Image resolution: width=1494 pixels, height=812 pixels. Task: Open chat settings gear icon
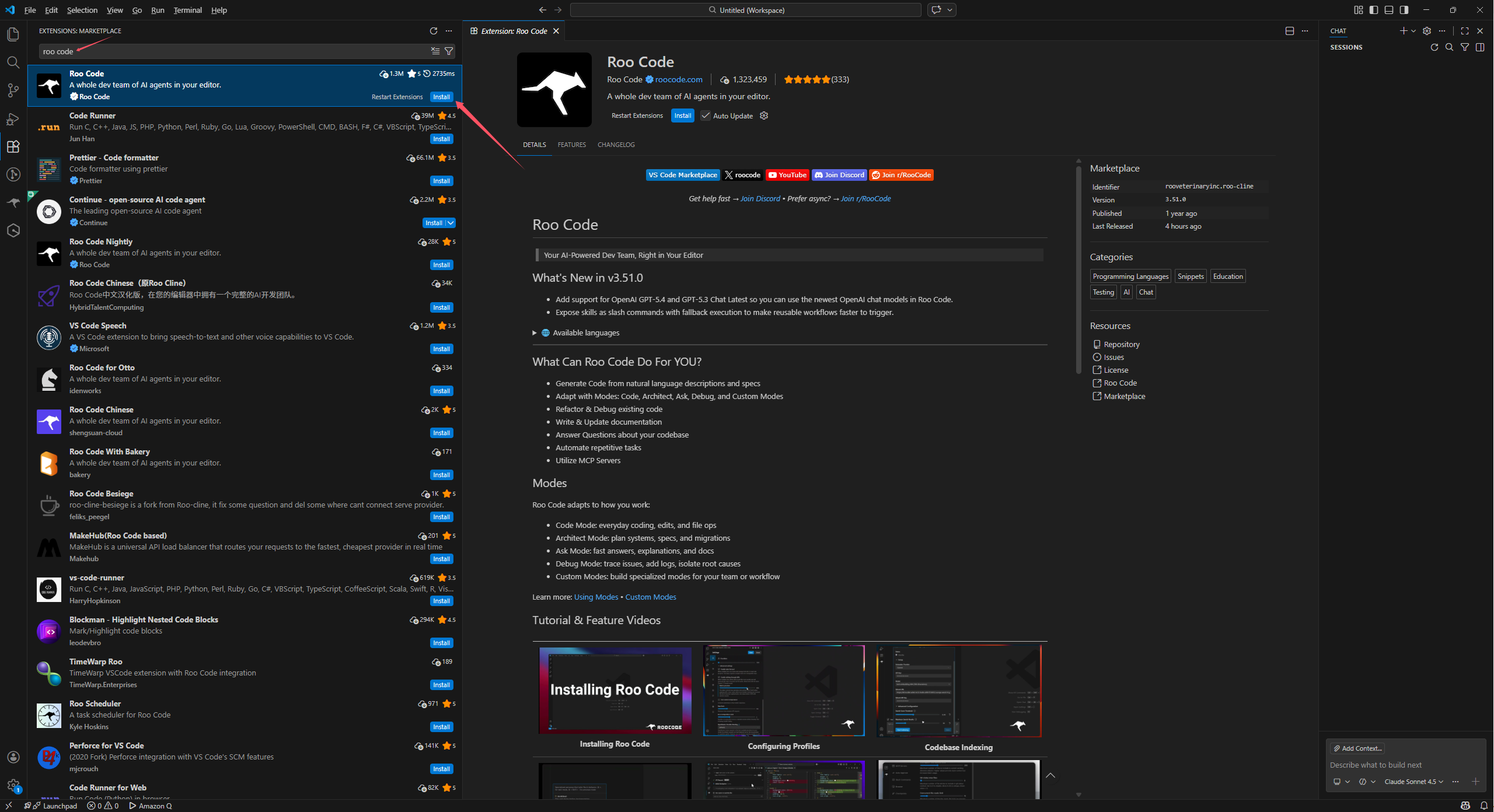point(1427,31)
